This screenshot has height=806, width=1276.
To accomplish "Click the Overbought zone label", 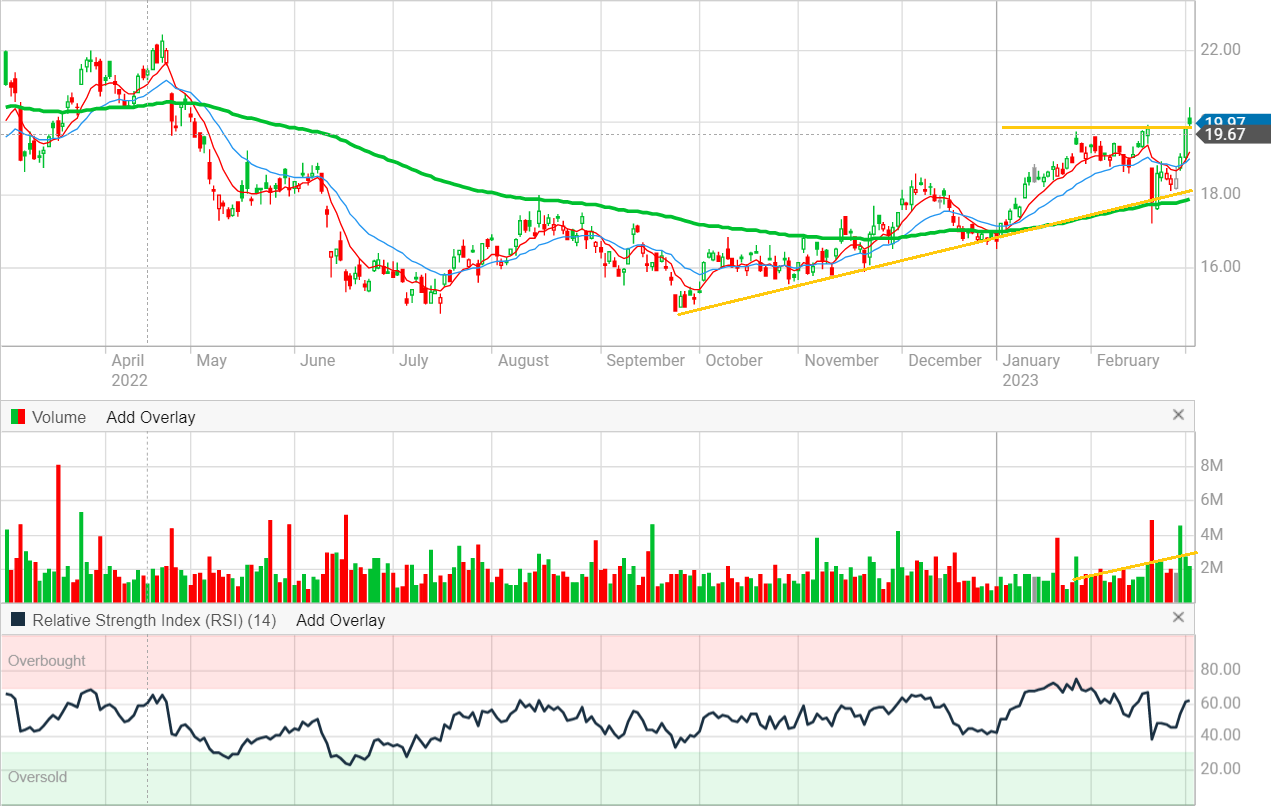I will click(47, 661).
